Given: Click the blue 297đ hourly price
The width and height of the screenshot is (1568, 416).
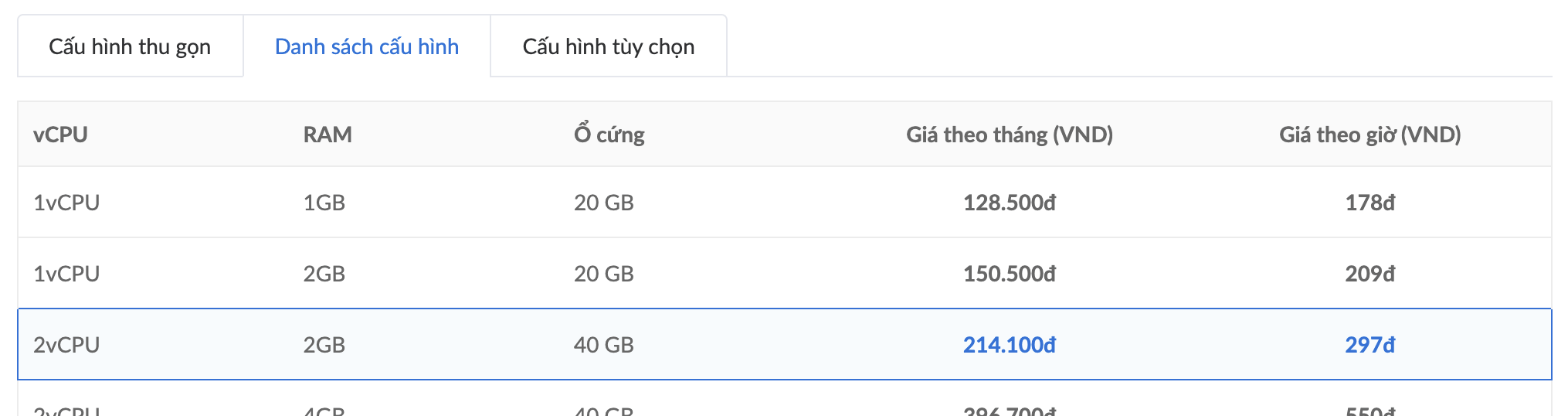Looking at the screenshot, I should click(x=1370, y=345).
